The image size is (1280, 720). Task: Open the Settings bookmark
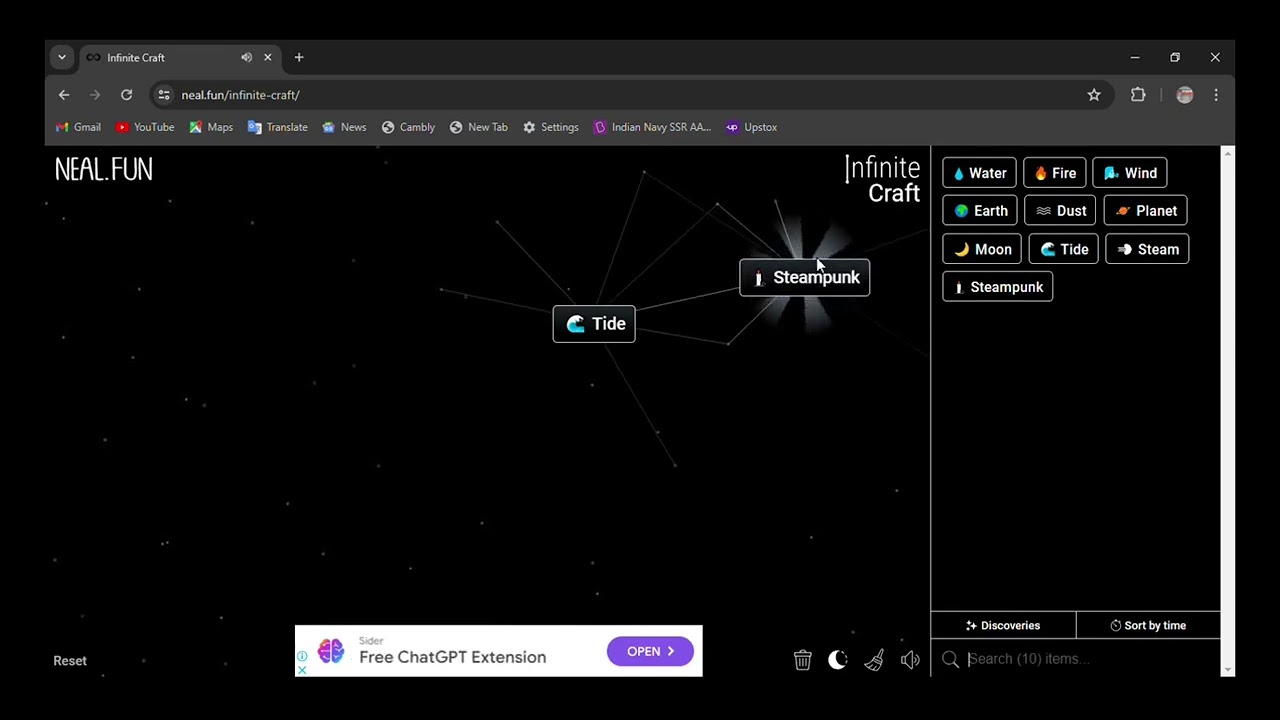coord(550,127)
